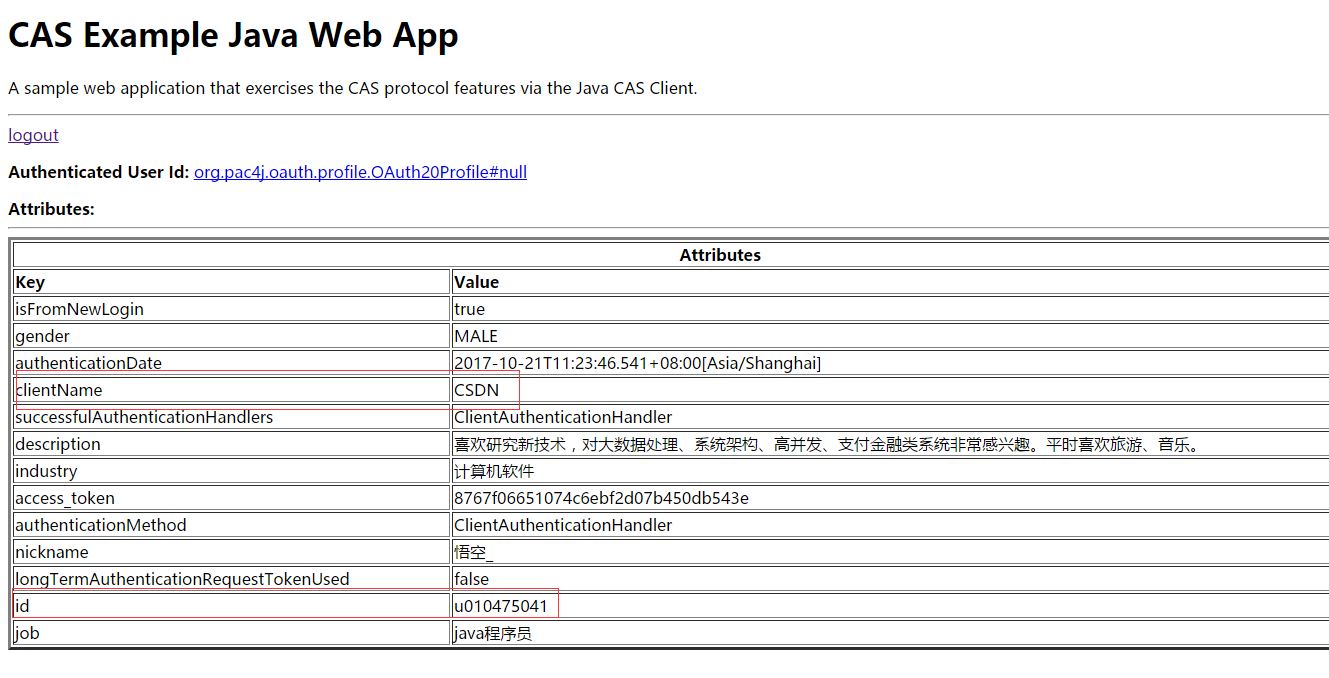1329x678 pixels.
Task: Click the nickname value 悟空_ cell
Action: point(470,551)
